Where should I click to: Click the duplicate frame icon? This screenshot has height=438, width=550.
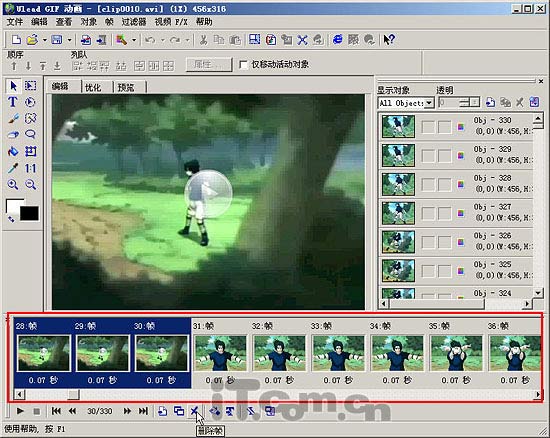point(179,411)
